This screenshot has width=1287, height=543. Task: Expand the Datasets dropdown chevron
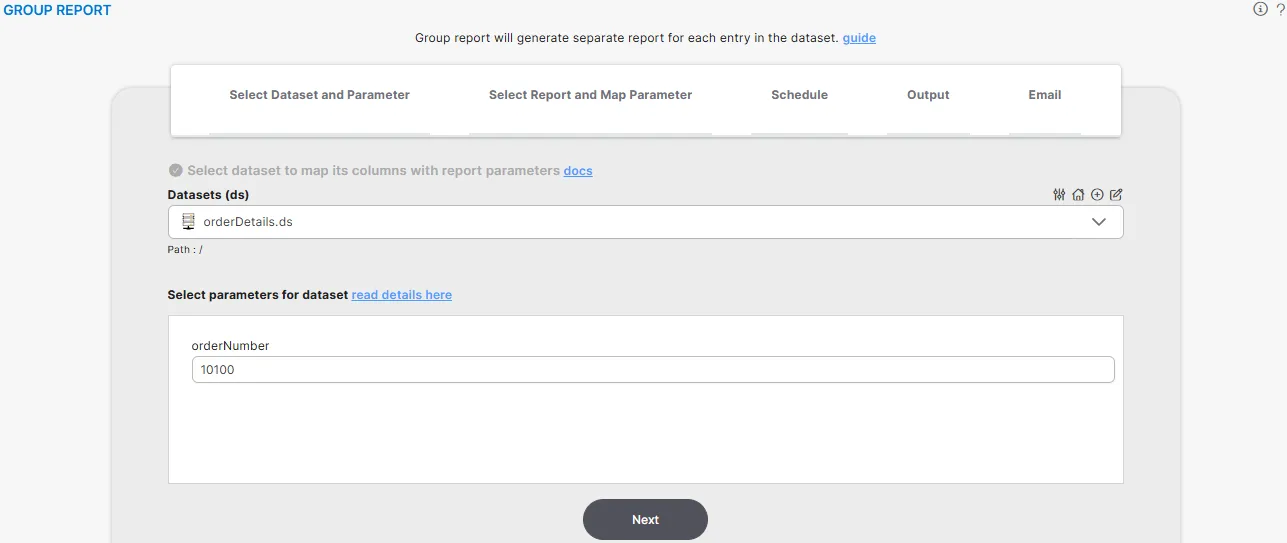point(1099,222)
